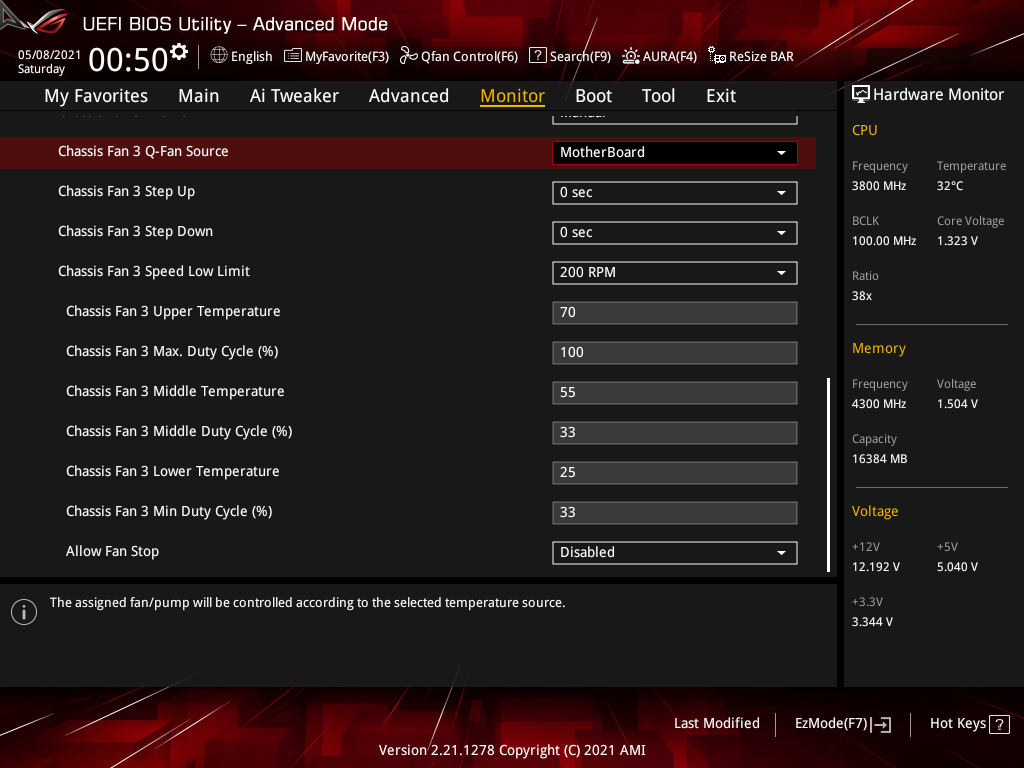Select Chassis Fan 3 Step Up label
The image size is (1024, 768).
[126, 191]
